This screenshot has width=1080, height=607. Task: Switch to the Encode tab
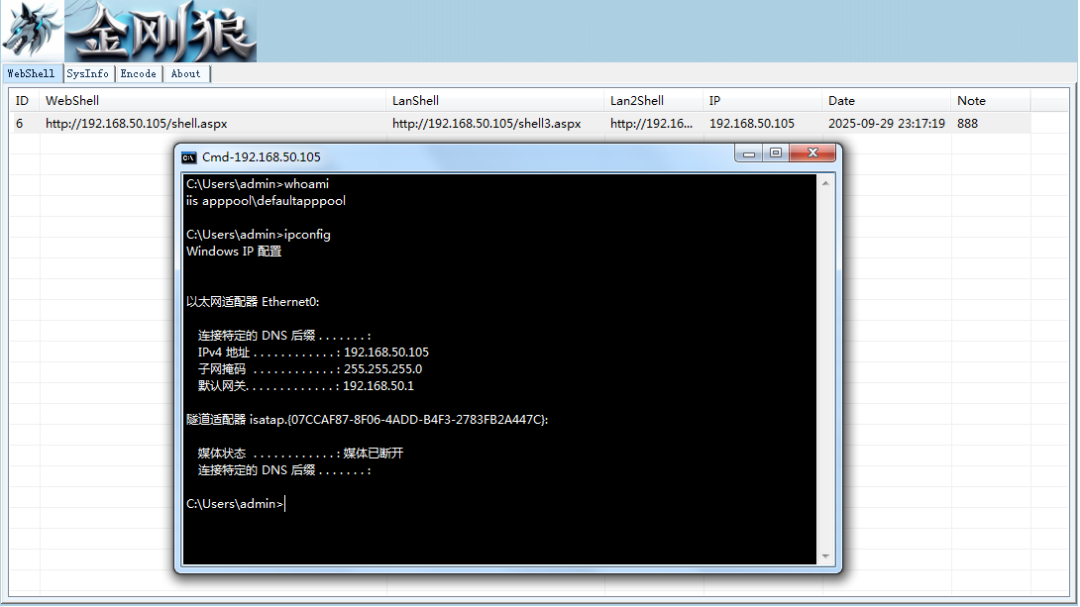[138, 74]
